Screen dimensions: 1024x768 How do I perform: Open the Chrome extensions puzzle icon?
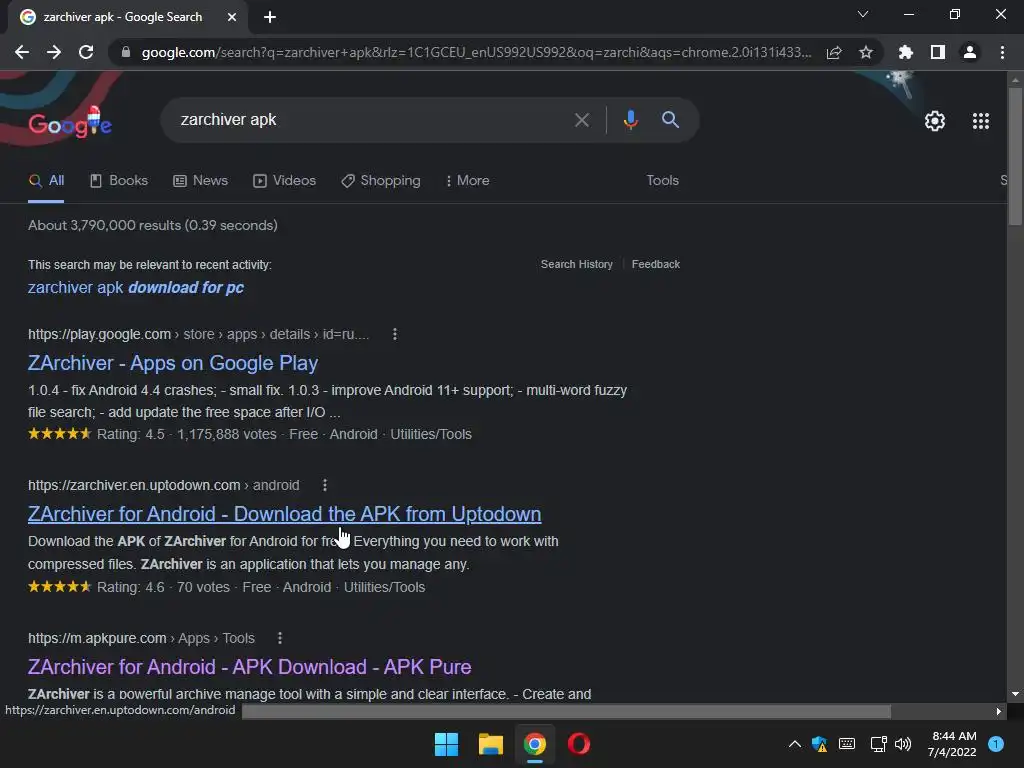click(905, 52)
